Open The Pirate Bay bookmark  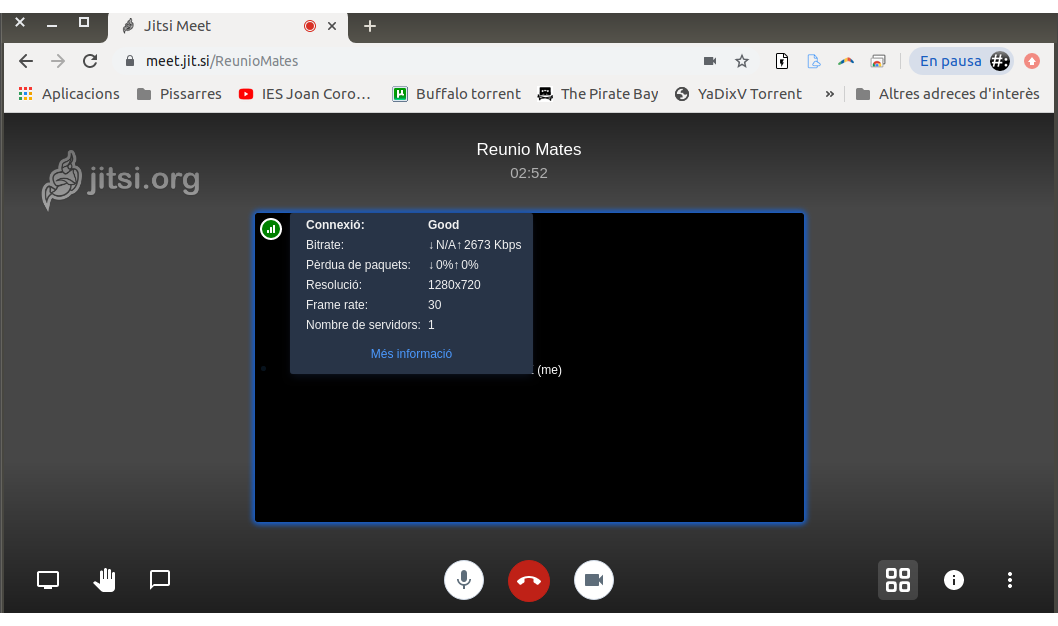click(598, 94)
